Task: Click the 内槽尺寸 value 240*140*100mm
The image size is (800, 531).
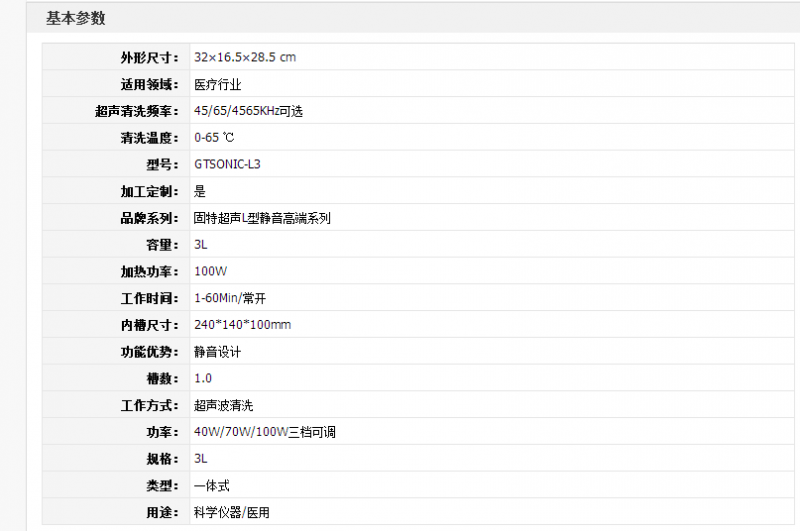Action: (242, 325)
